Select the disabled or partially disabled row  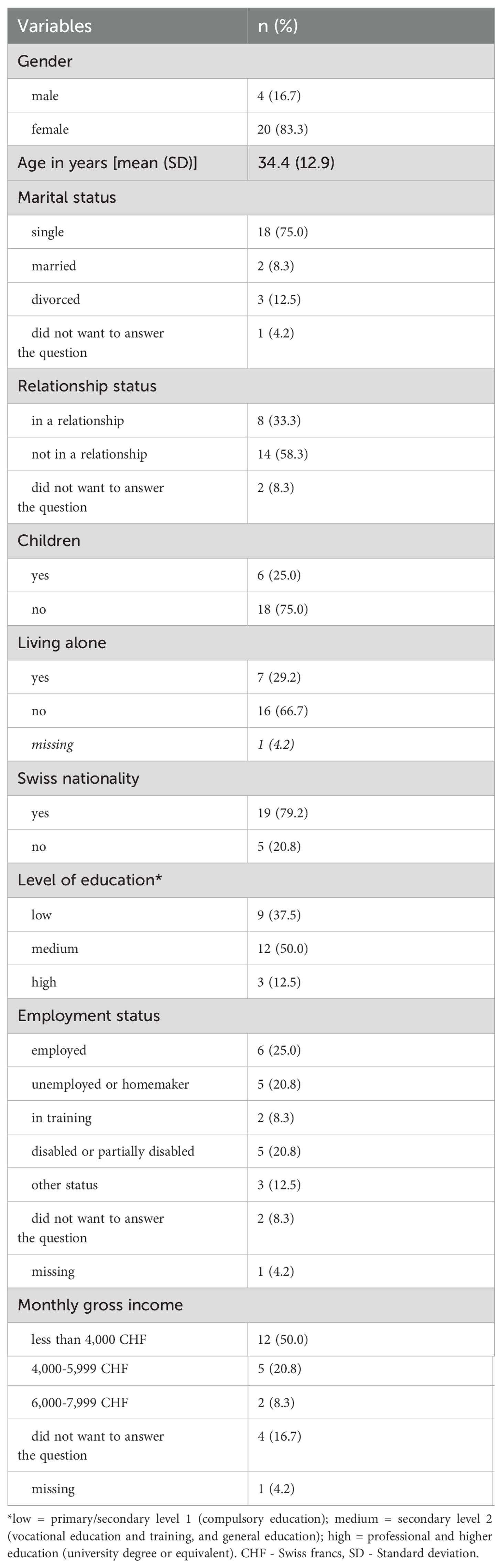pyautogui.click(x=251, y=1151)
